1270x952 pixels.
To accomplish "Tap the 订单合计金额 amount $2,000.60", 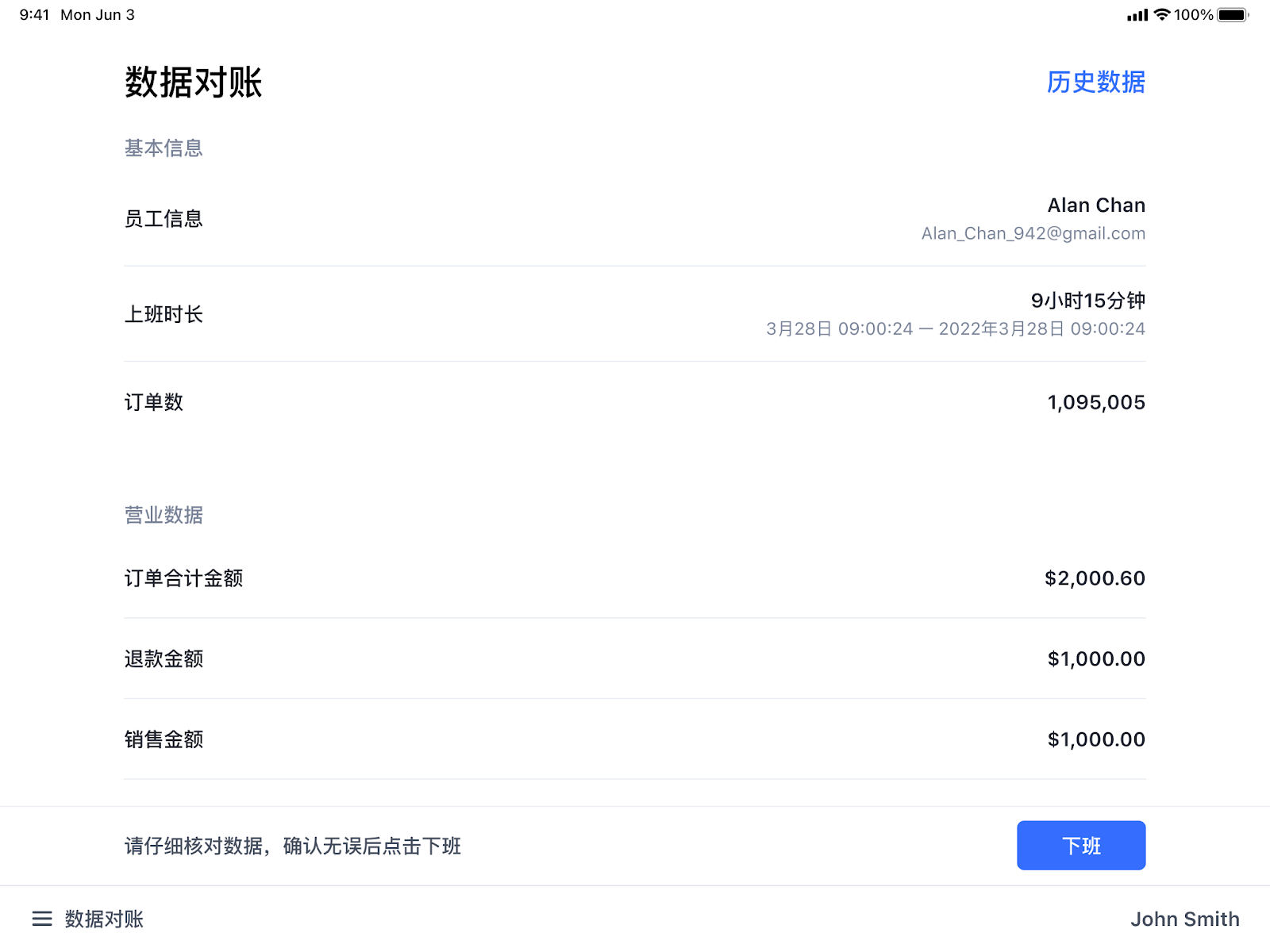I will point(1094,578).
